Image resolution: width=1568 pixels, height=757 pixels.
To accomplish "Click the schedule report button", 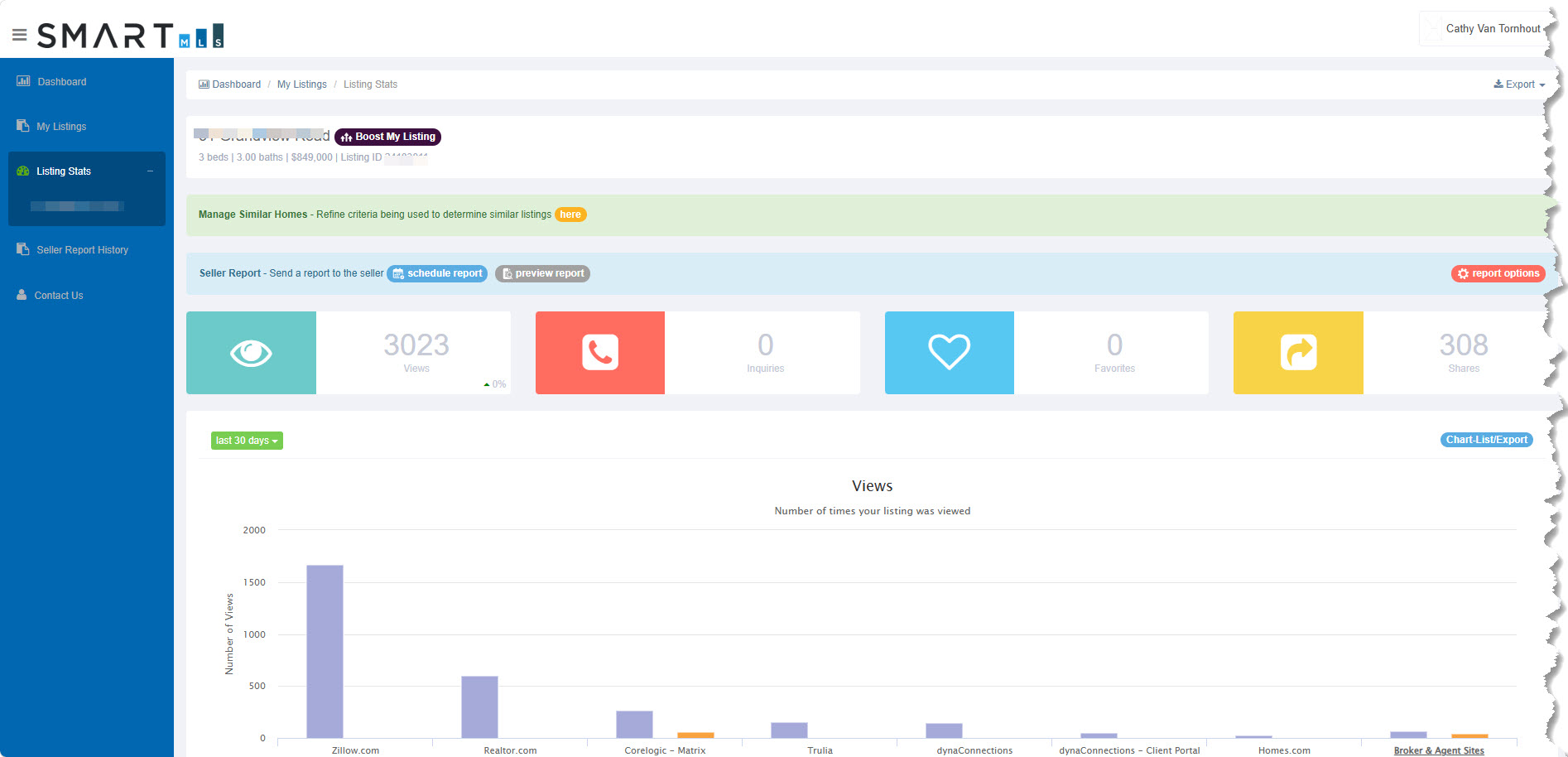I will pos(437,273).
